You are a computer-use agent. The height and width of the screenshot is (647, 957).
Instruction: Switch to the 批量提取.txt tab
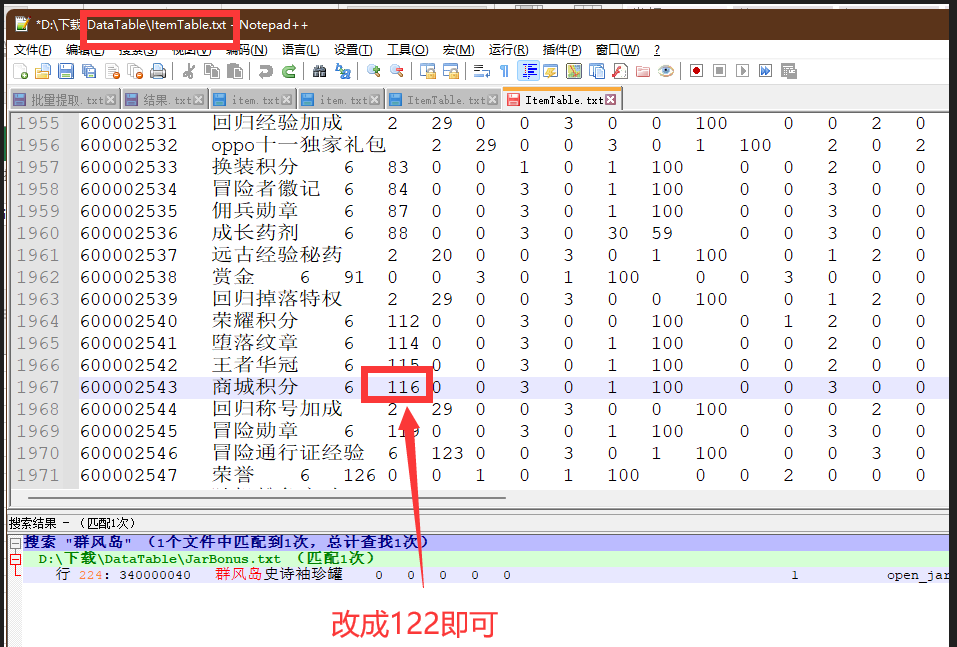64,100
